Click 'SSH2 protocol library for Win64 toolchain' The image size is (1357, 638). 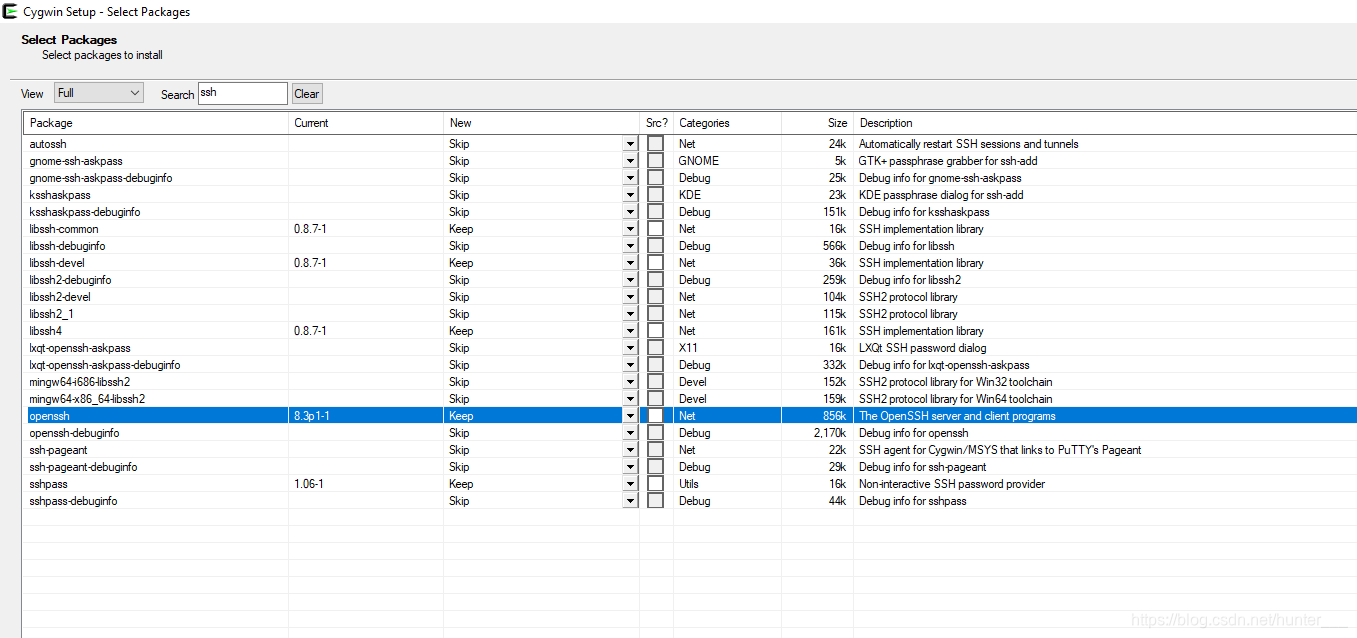click(956, 399)
